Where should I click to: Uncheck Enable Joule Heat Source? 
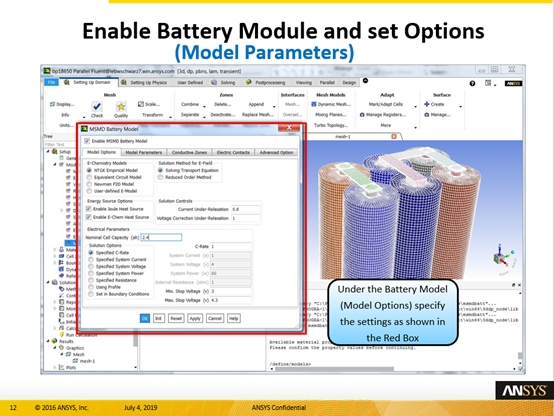tap(89, 209)
